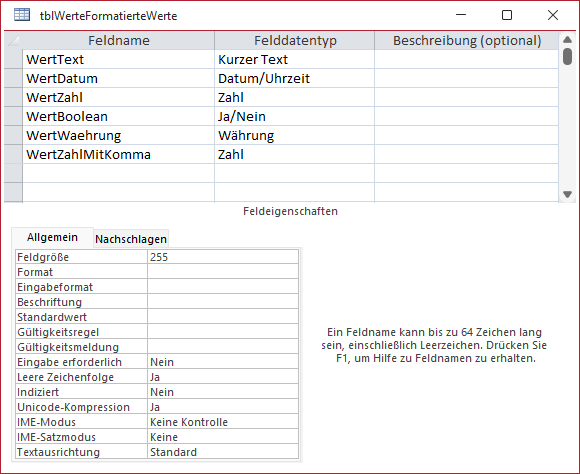Click the Datum/Uhrzeit data type cell

[294, 78]
